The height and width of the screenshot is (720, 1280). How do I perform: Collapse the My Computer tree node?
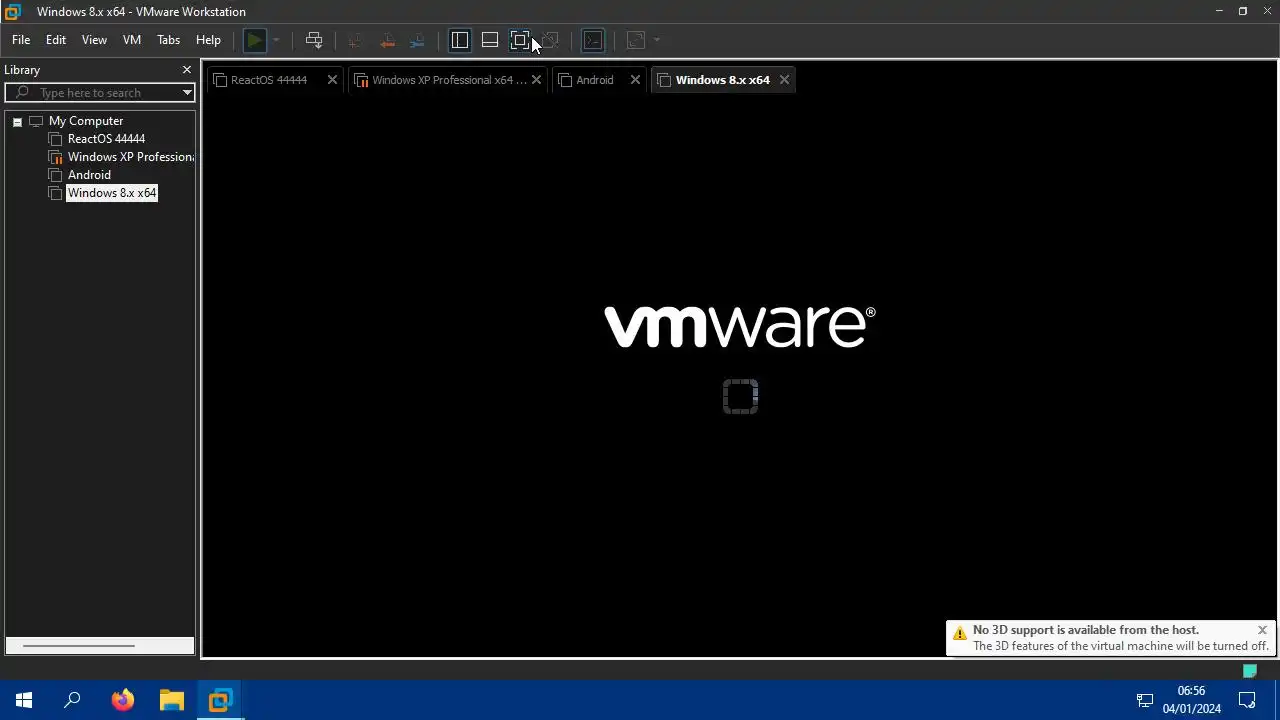click(x=17, y=121)
